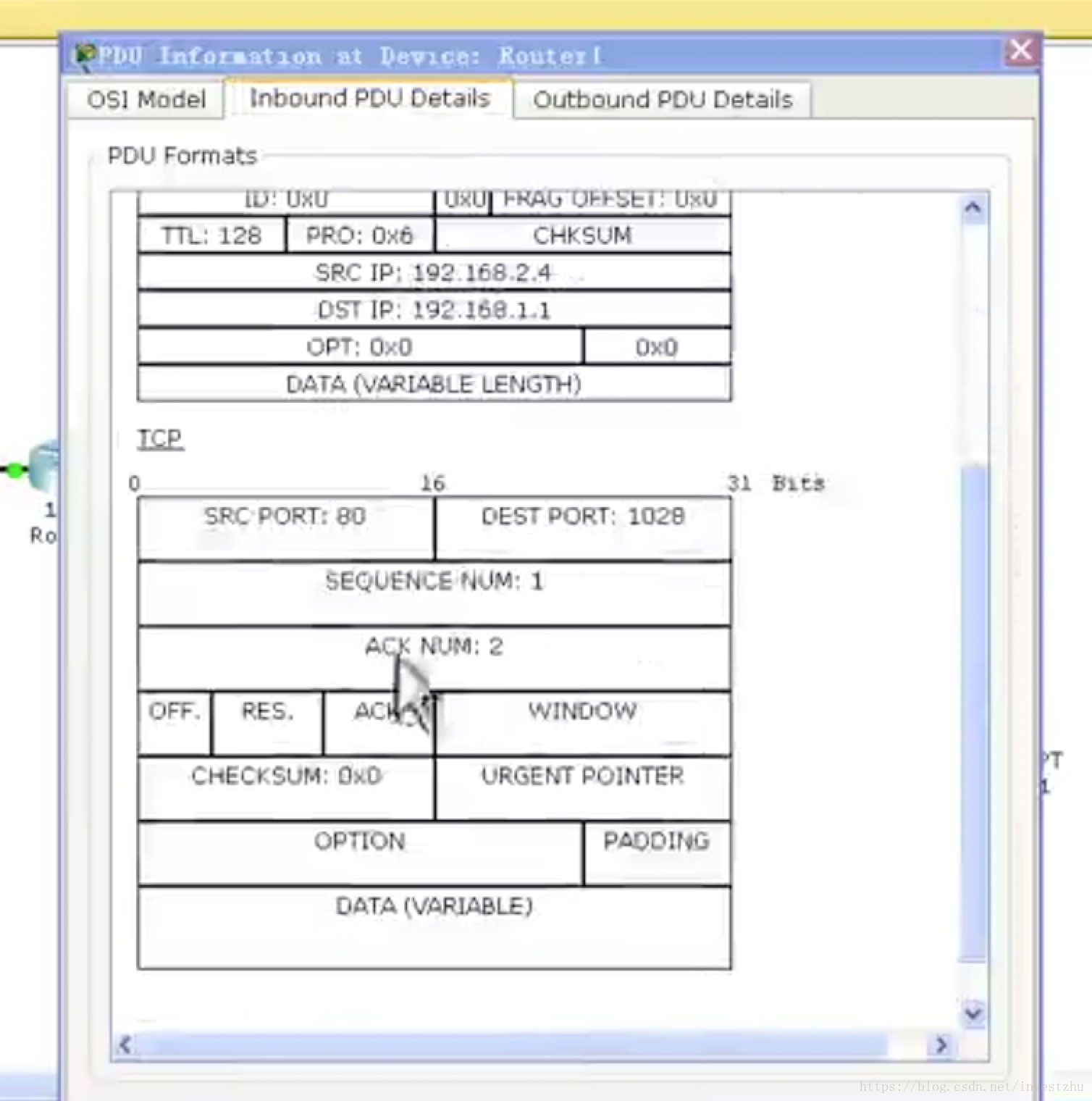1092x1101 pixels.
Task: Click the ACK NUM: 2 field
Action: point(434,658)
